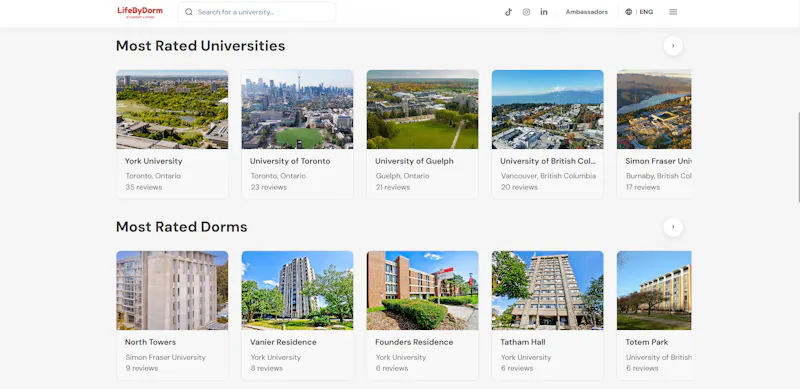Open the Ambassadors page

(x=587, y=12)
